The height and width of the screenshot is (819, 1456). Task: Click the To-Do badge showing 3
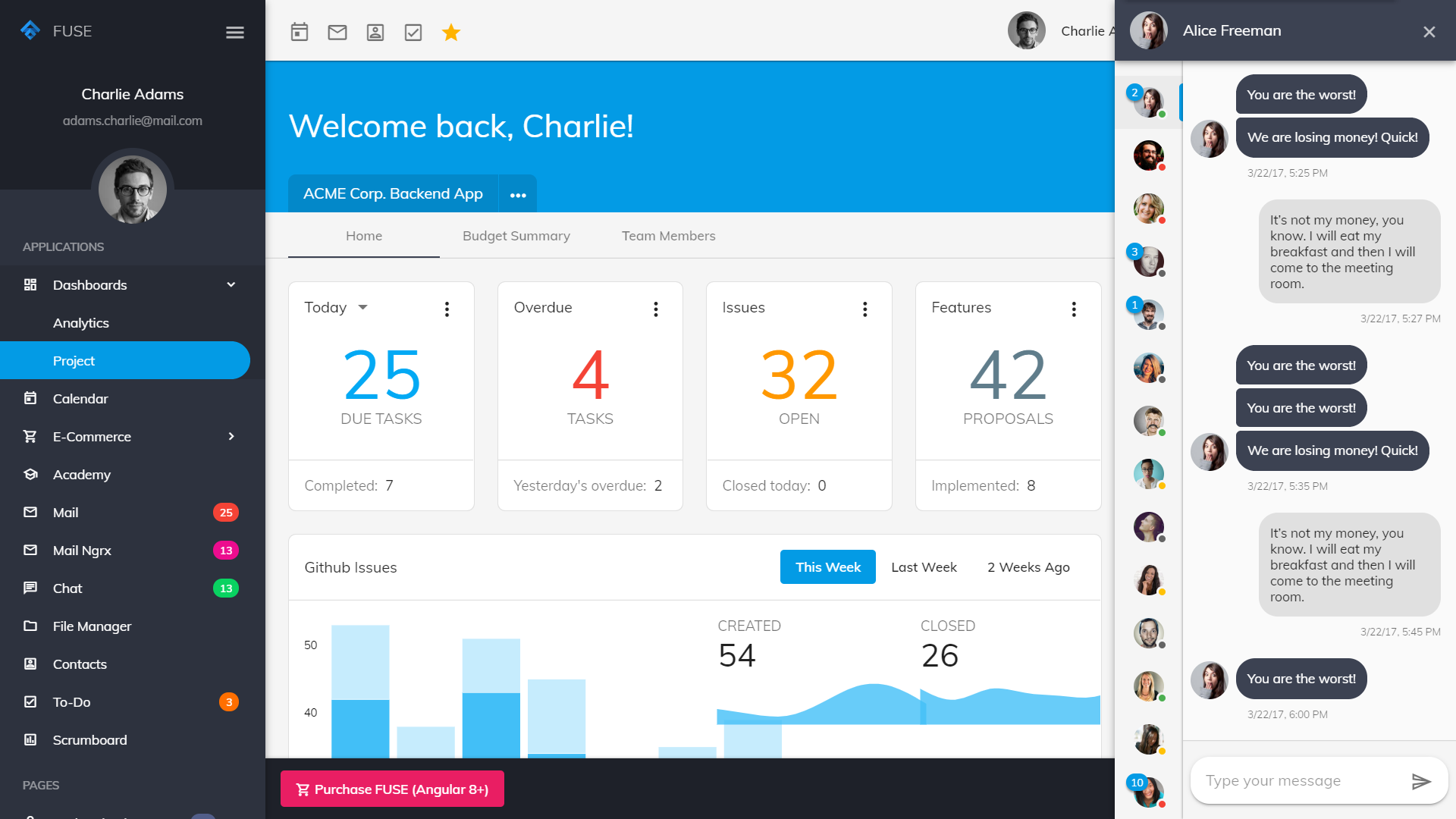229,702
